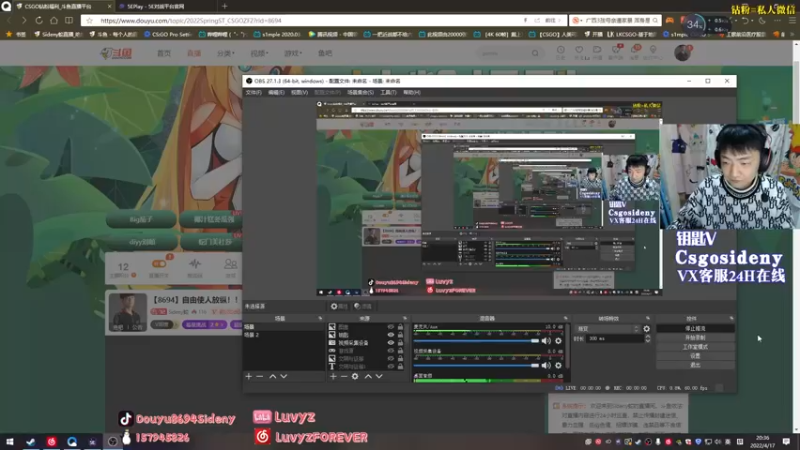Viewport: 800px width, 450px height.
Task: Open the 场景集合(S) menu in OBS
Action: pyautogui.click(x=360, y=92)
